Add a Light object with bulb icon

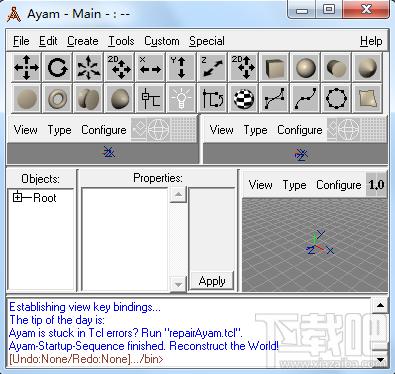coord(181,98)
